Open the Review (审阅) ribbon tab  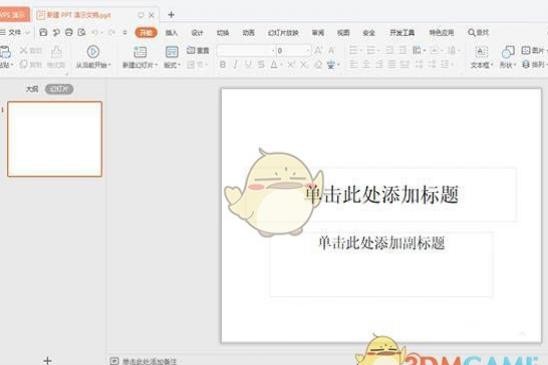(x=318, y=33)
